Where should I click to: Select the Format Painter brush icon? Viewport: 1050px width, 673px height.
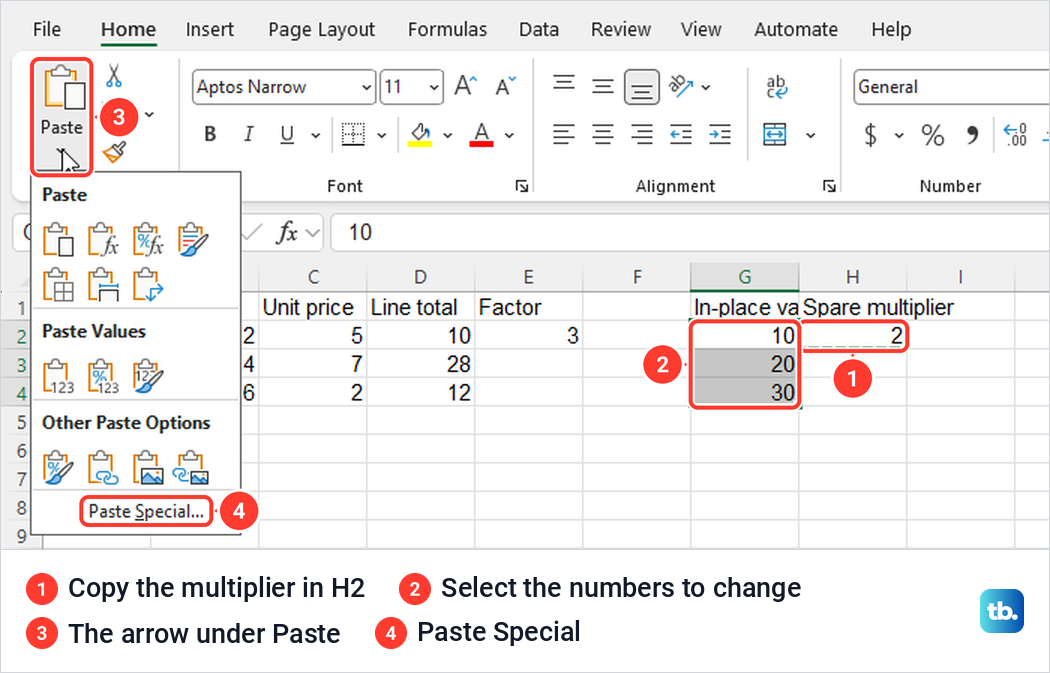click(115, 152)
